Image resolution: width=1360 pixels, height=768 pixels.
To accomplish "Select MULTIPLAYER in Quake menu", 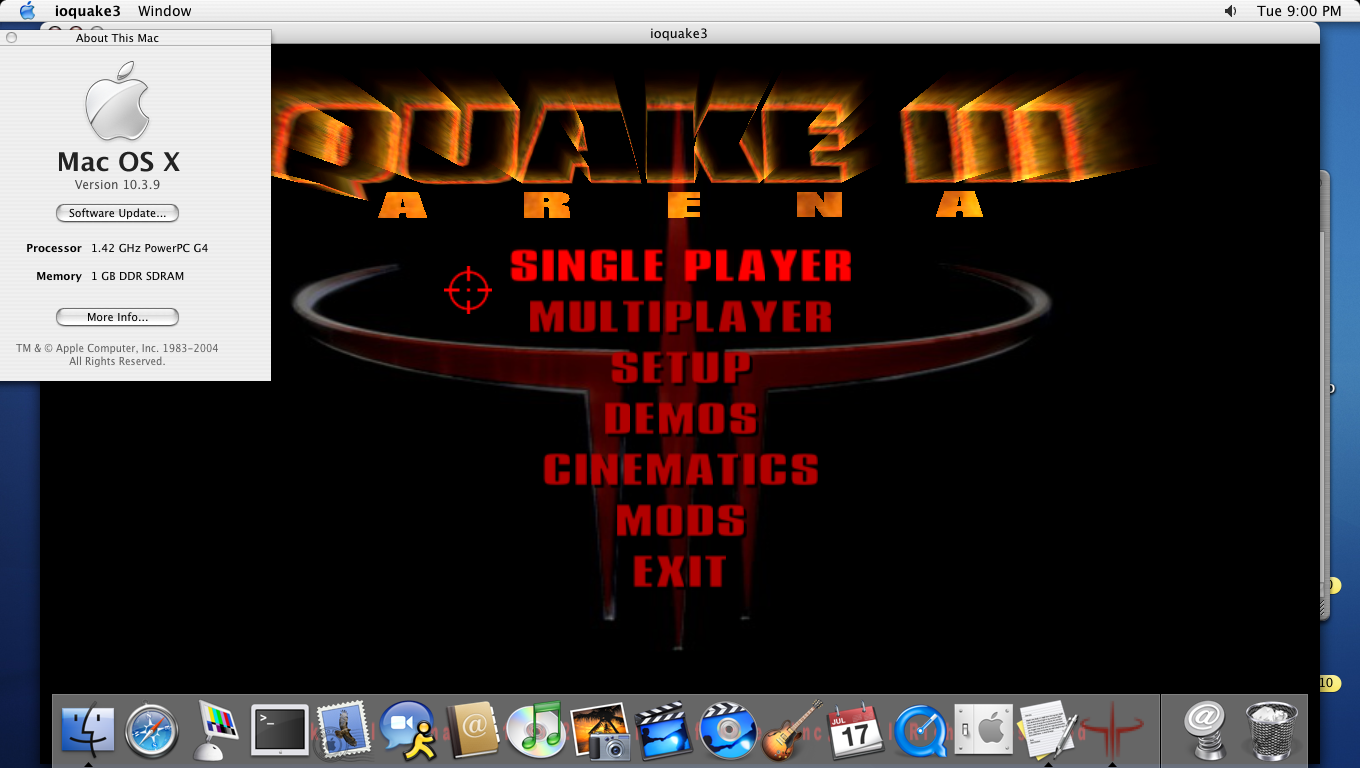I will (x=681, y=317).
